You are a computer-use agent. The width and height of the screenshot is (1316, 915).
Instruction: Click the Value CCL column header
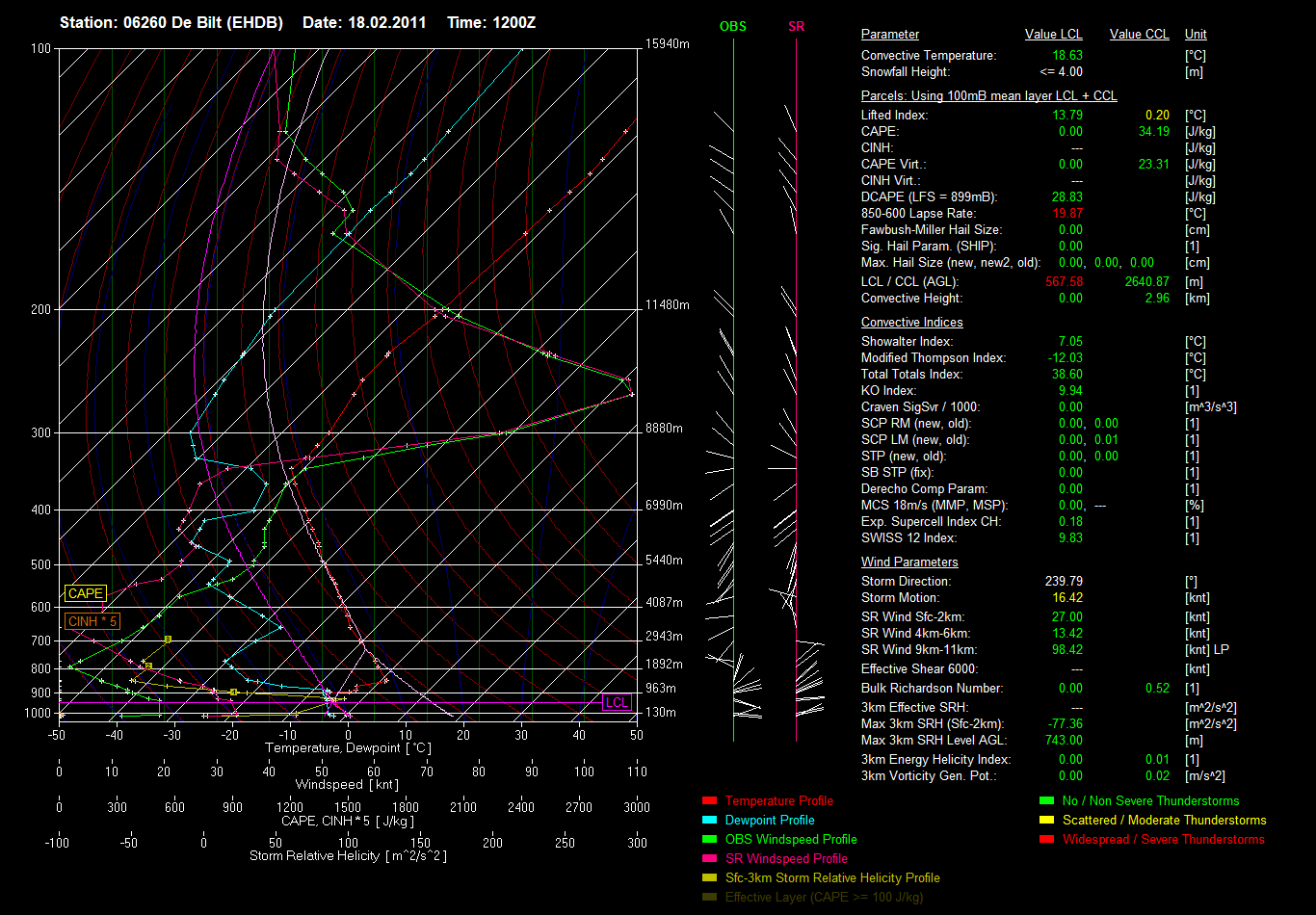(x=1140, y=34)
